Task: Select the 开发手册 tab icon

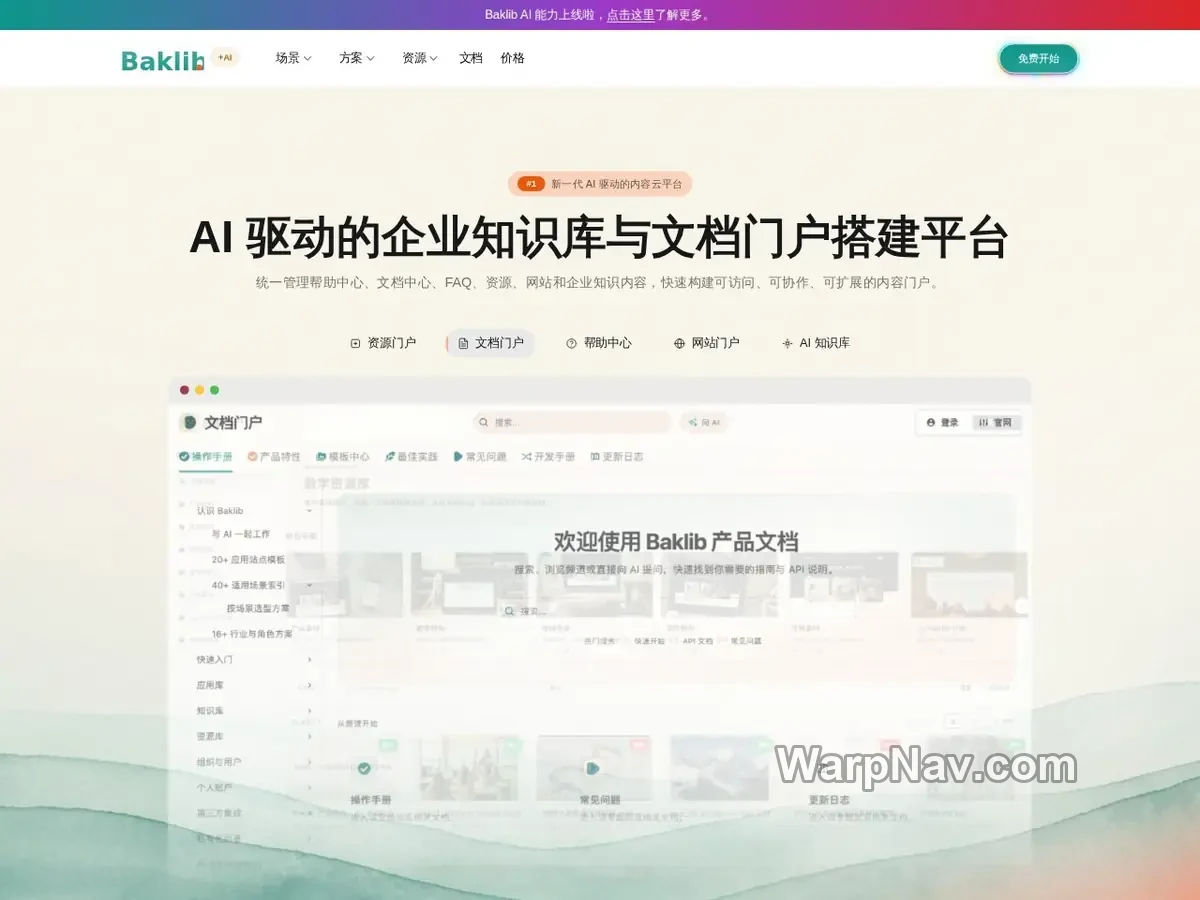Action: [x=527, y=457]
